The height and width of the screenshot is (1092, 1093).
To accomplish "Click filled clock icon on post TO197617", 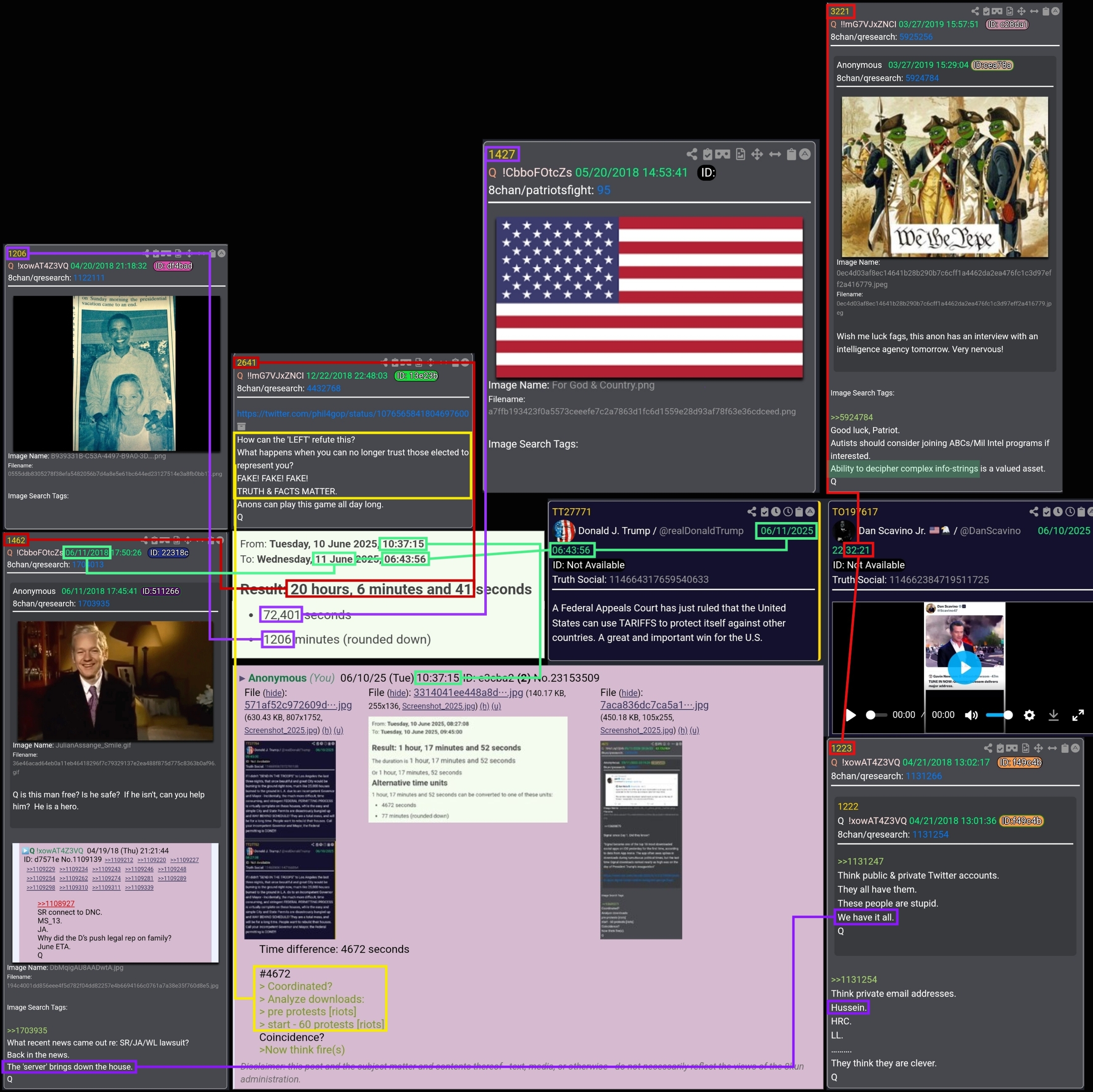I will tap(1058, 511).
